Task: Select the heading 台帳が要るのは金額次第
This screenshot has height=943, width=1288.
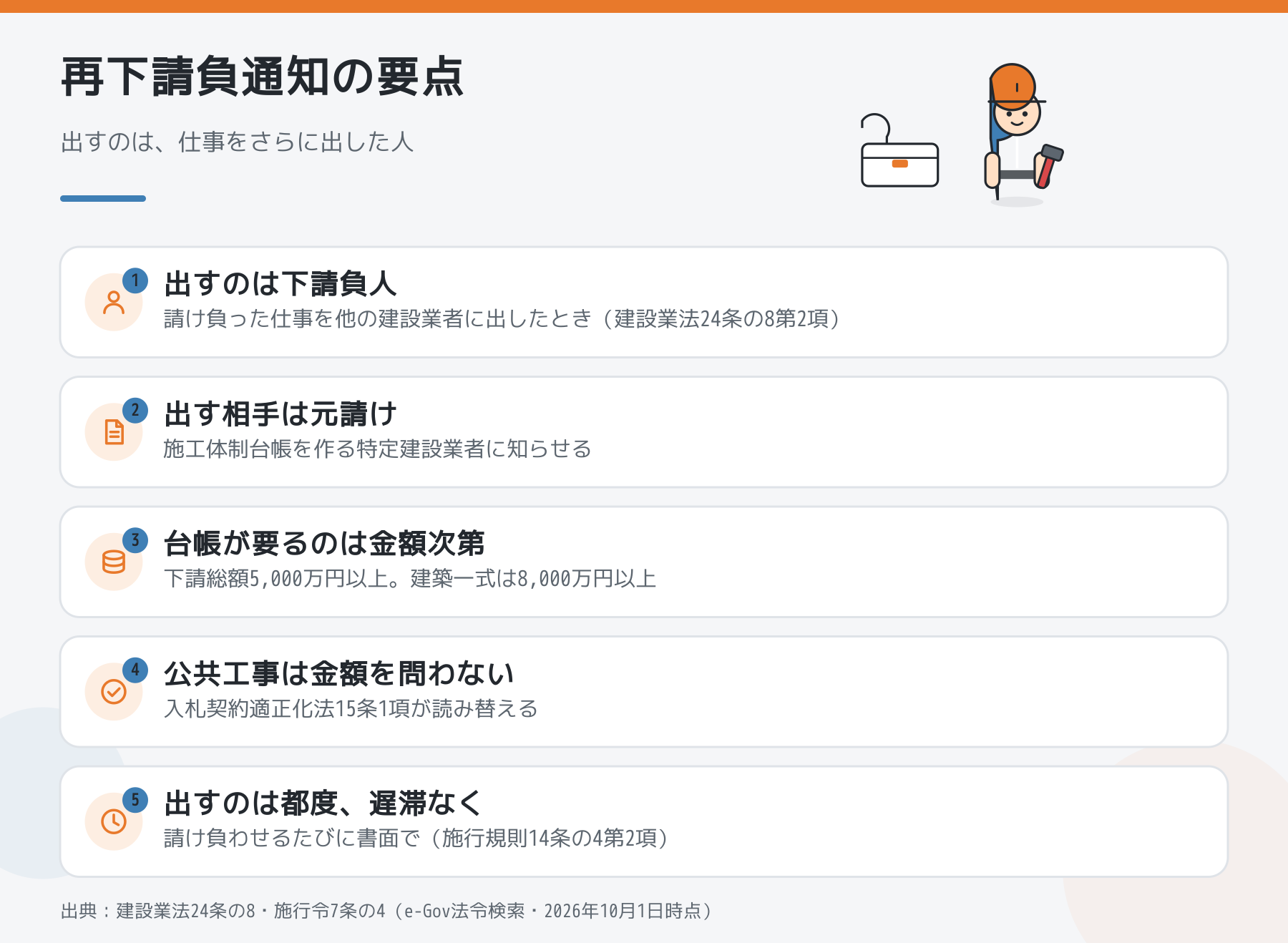Action: tap(324, 543)
